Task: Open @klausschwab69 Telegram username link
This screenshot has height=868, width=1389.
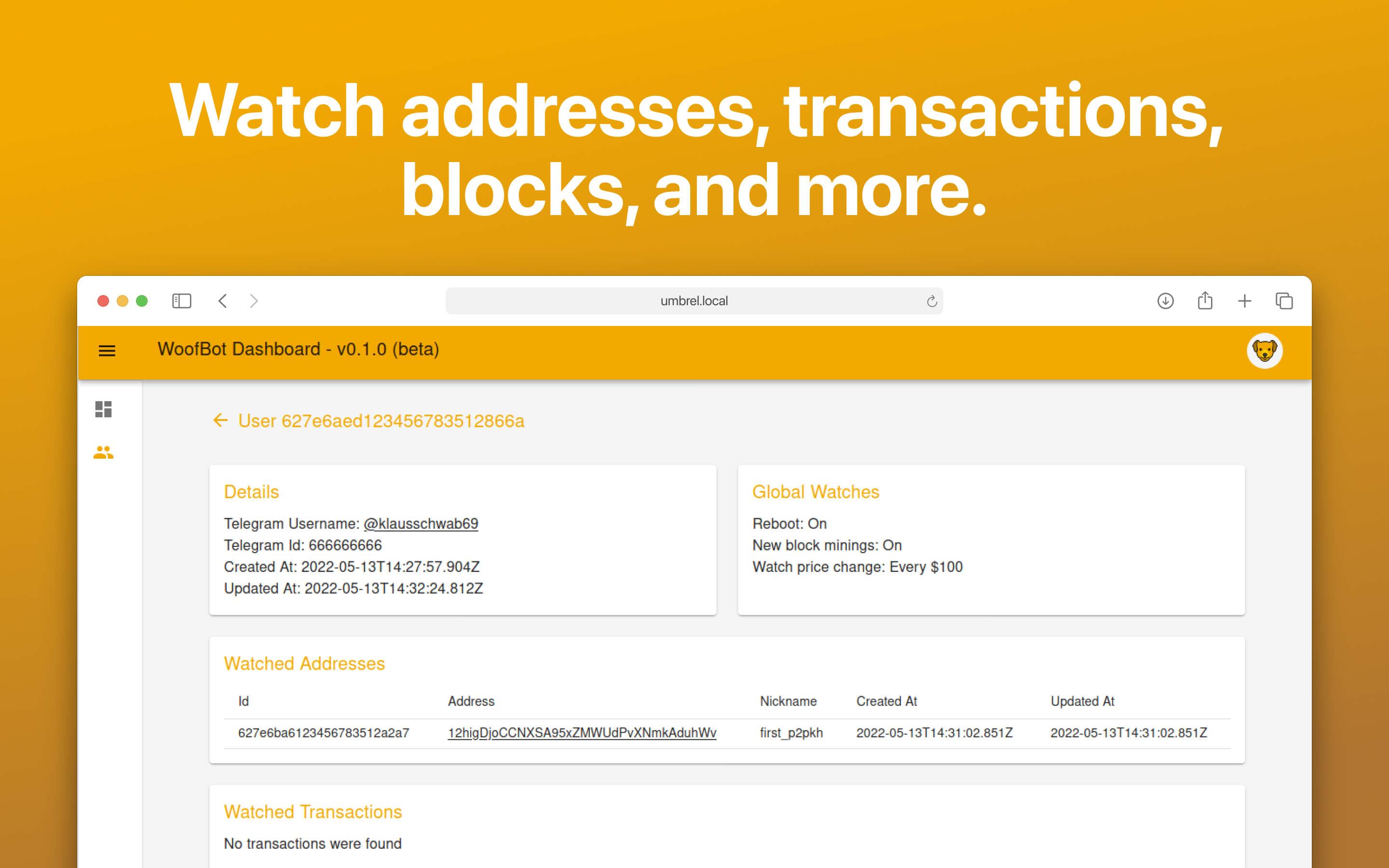Action: [421, 524]
